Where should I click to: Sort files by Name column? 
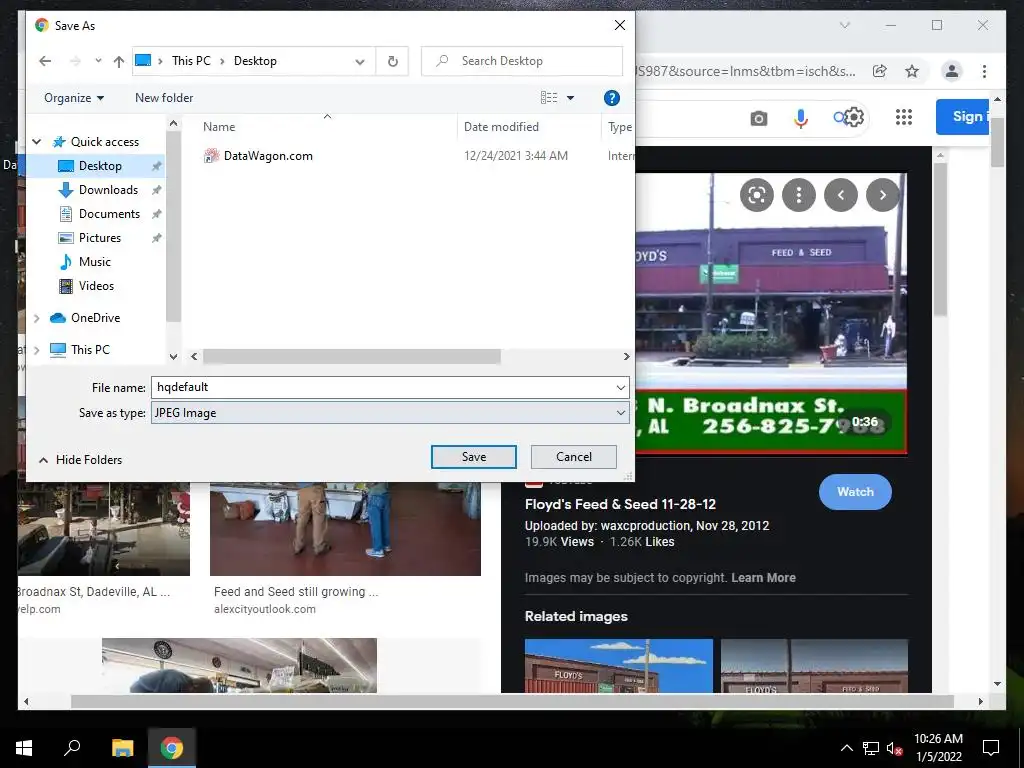click(x=219, y=127)
